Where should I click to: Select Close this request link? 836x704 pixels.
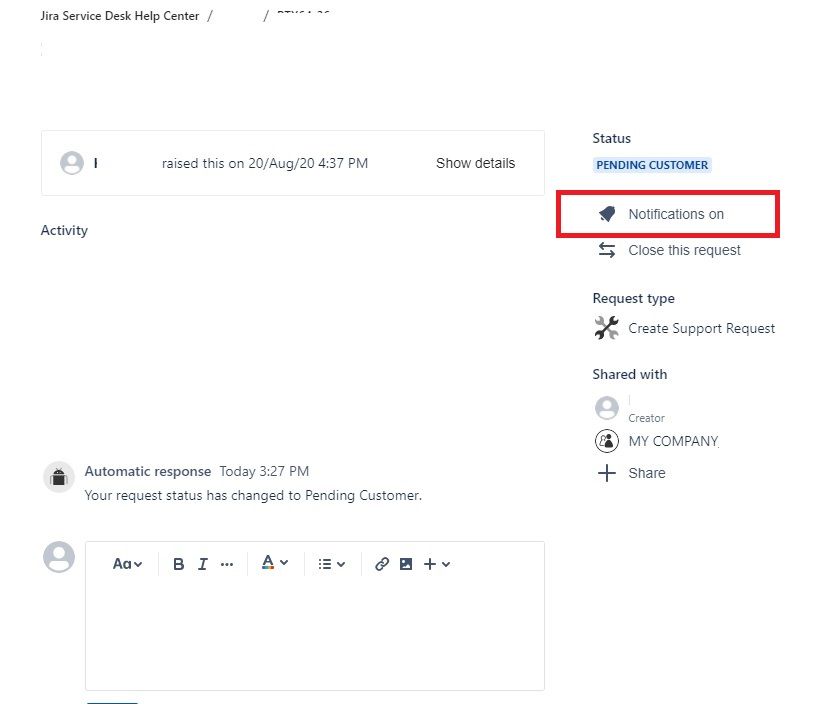pos(684,250)
